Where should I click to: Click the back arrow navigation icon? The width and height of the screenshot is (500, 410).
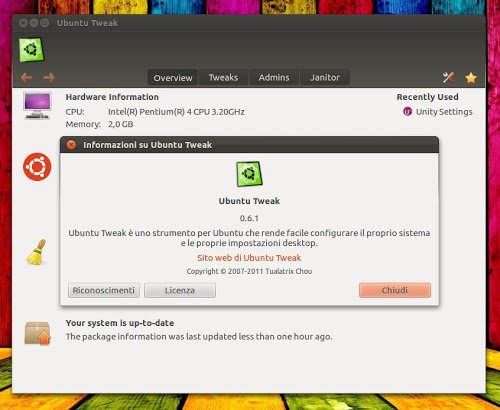pyautogui.click(x=27, y=78)
